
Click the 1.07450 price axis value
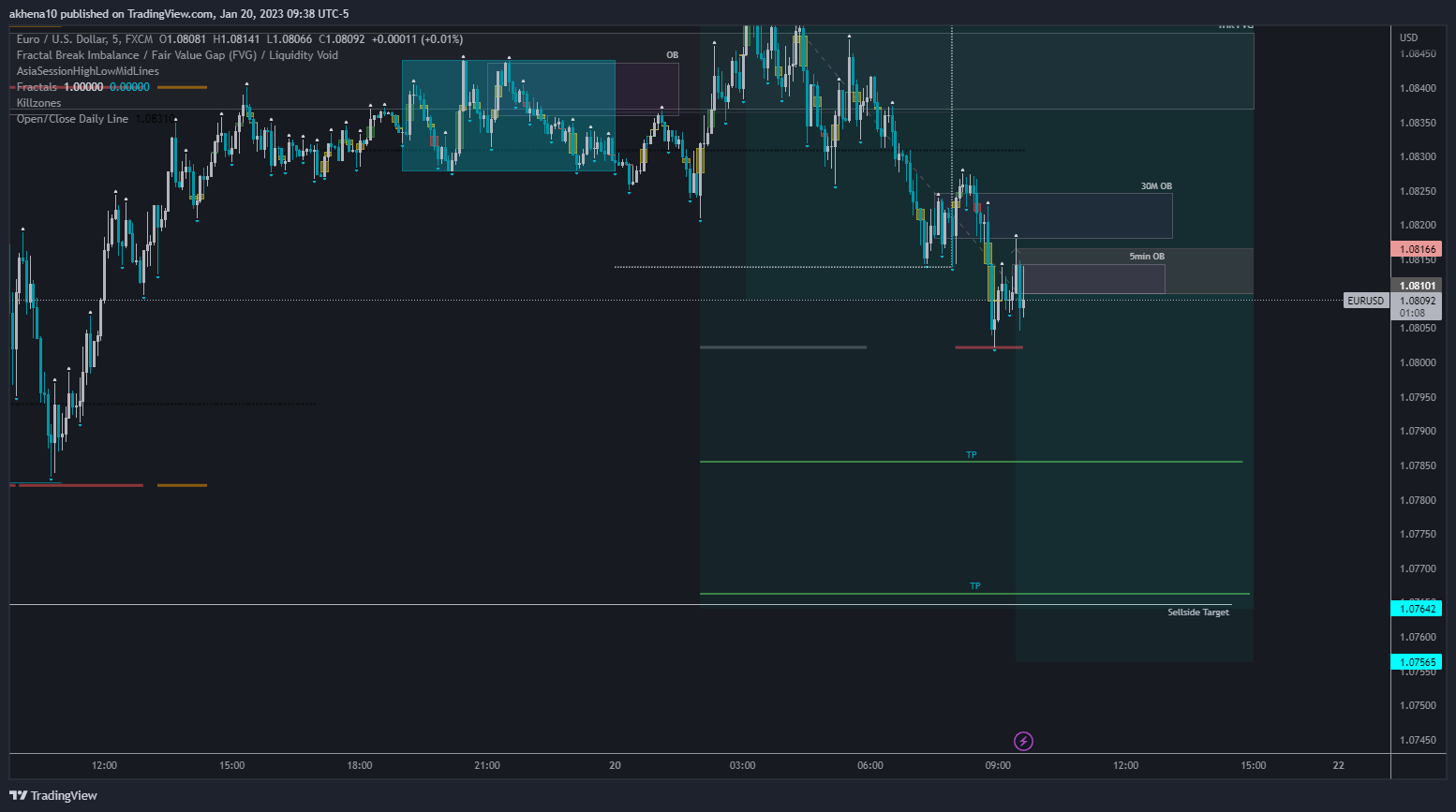tap(1418, 740)
